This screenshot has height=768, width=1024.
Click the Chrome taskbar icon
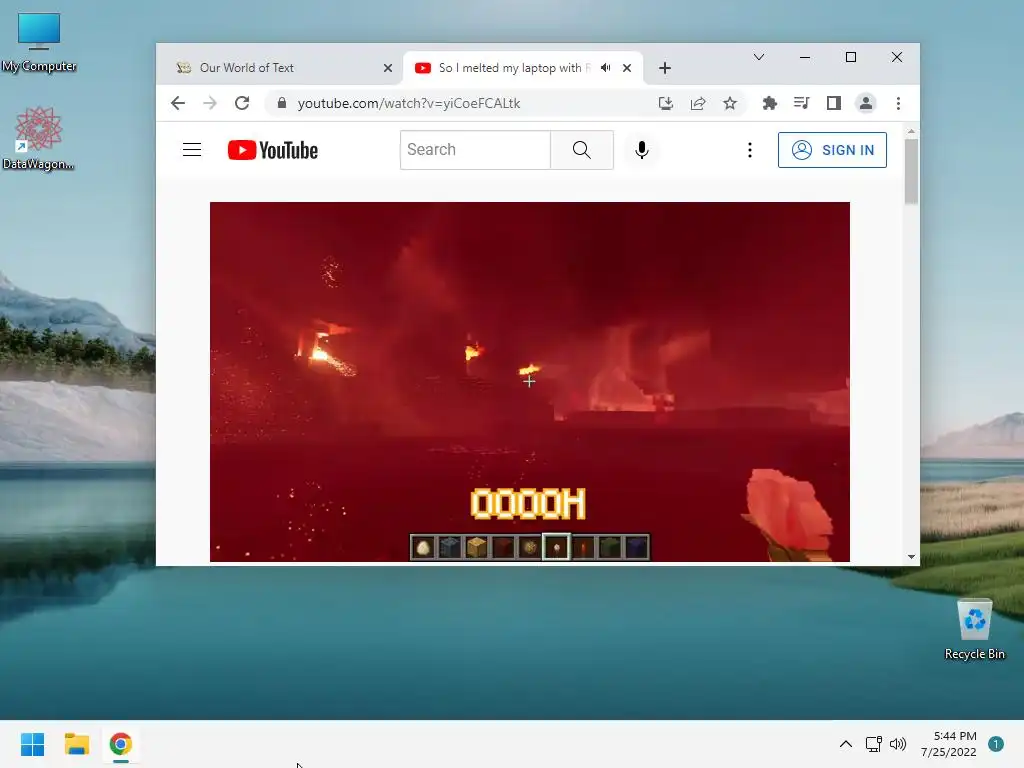(x=121, y=744)
